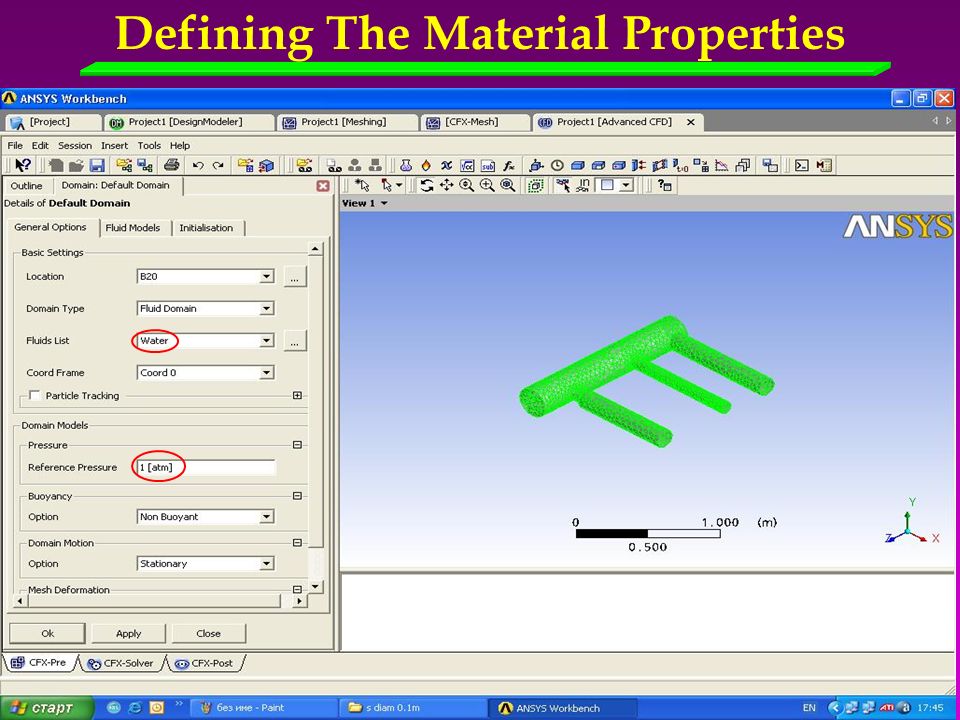Image resolution: width=960 pixels, height=720 pixels.
Task: Click the User Function fx icon
Action: [509, 165]
